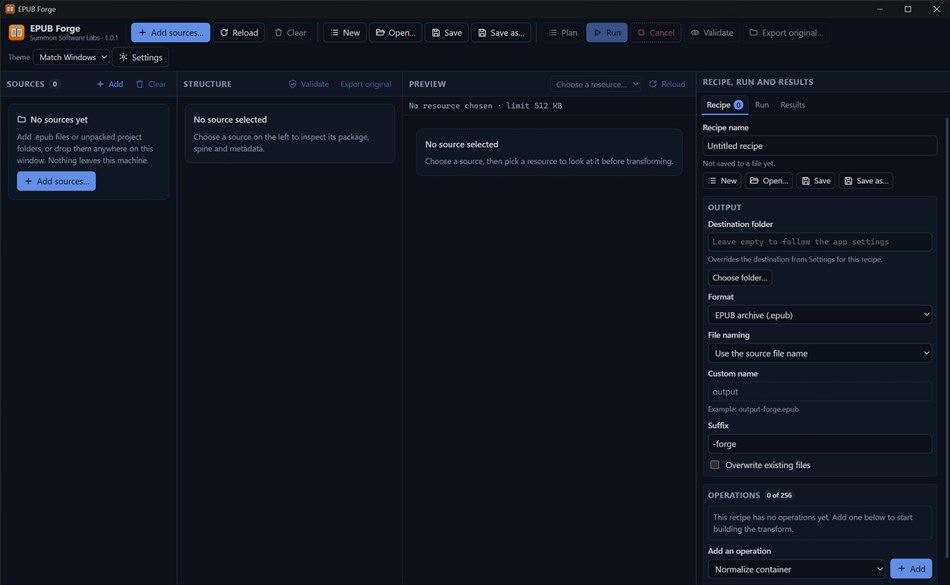This screenshot has height=585, width=950.
Task: Click Open under the Recipe name field
Action: [768, 180]
